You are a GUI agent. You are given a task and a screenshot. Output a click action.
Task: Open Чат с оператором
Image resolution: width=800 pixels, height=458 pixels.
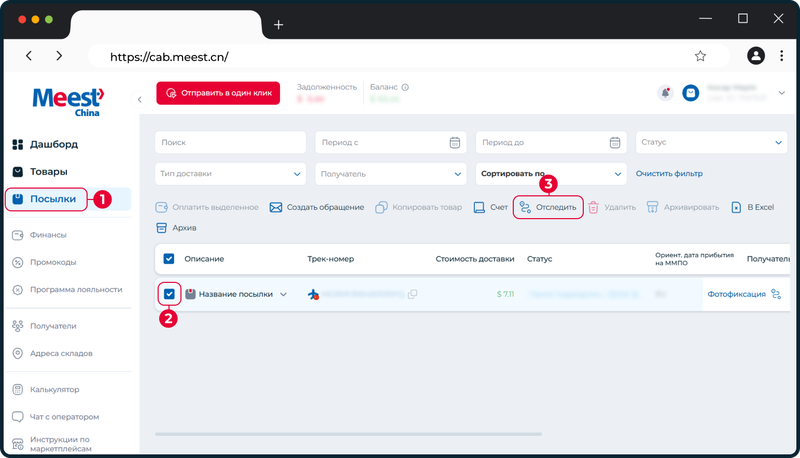click(x=55, y=417)
